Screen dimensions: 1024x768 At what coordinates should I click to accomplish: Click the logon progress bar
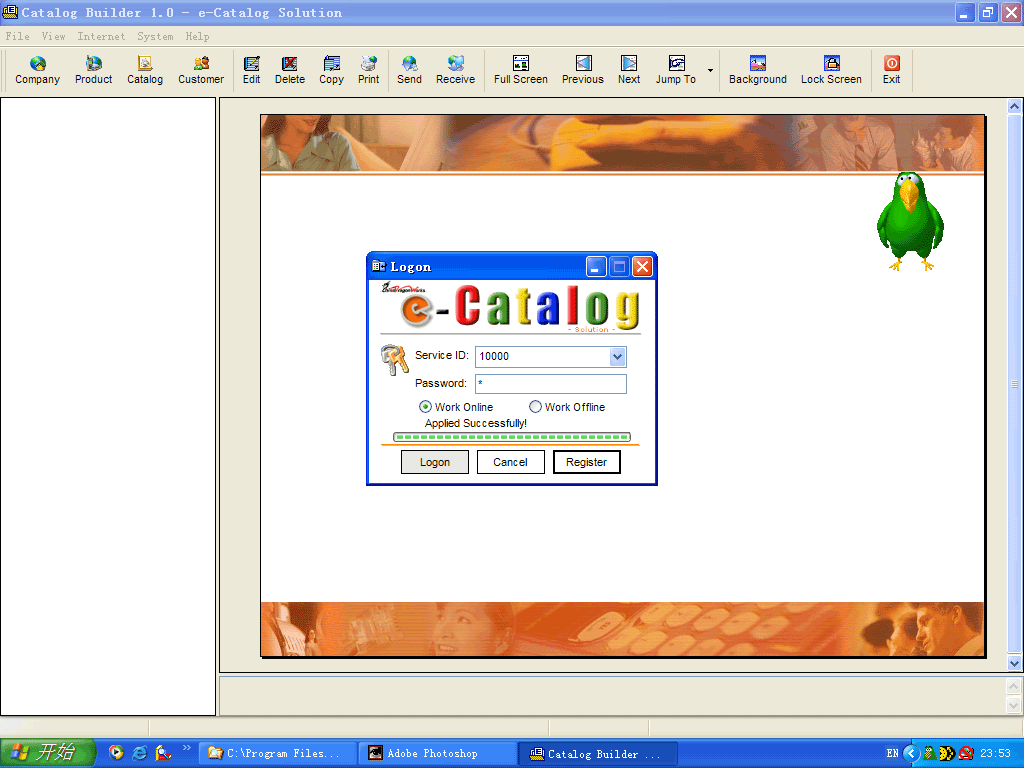point(512,437)
